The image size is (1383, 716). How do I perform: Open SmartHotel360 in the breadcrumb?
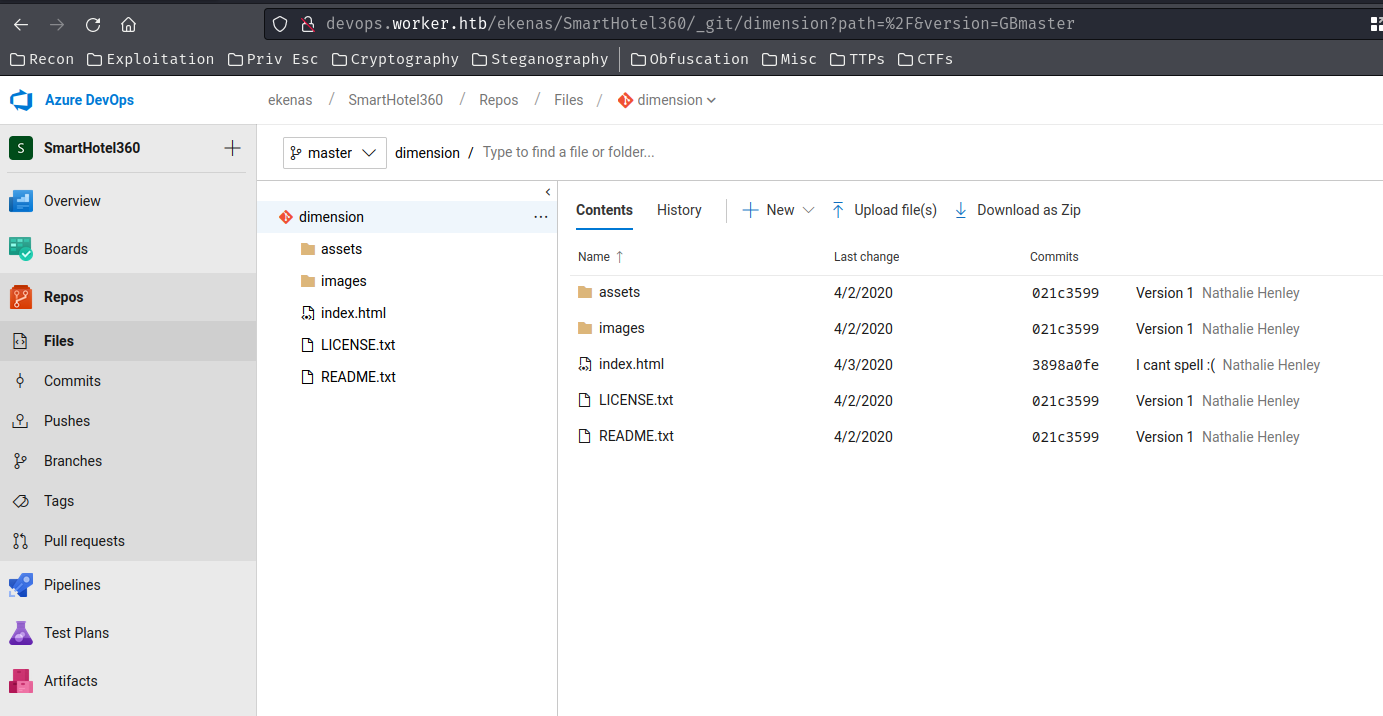point(395,100)
